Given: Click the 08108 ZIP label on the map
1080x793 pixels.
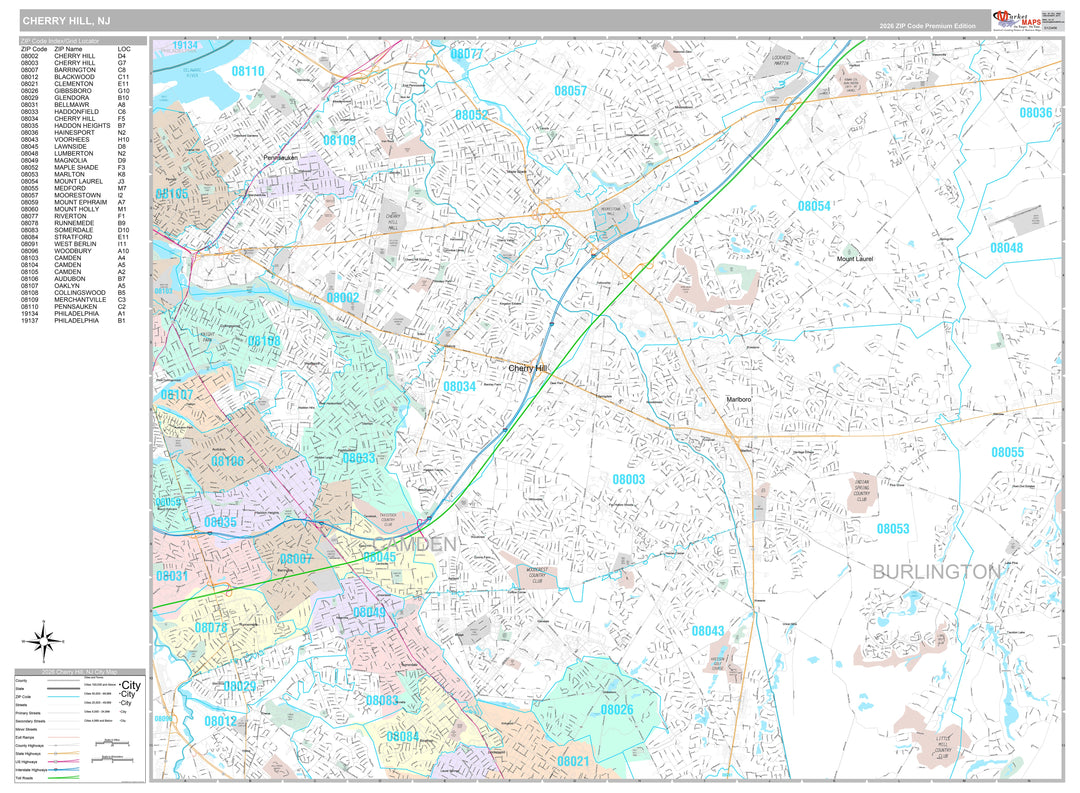Looking at the screenshot, I should tap(264, 341).
